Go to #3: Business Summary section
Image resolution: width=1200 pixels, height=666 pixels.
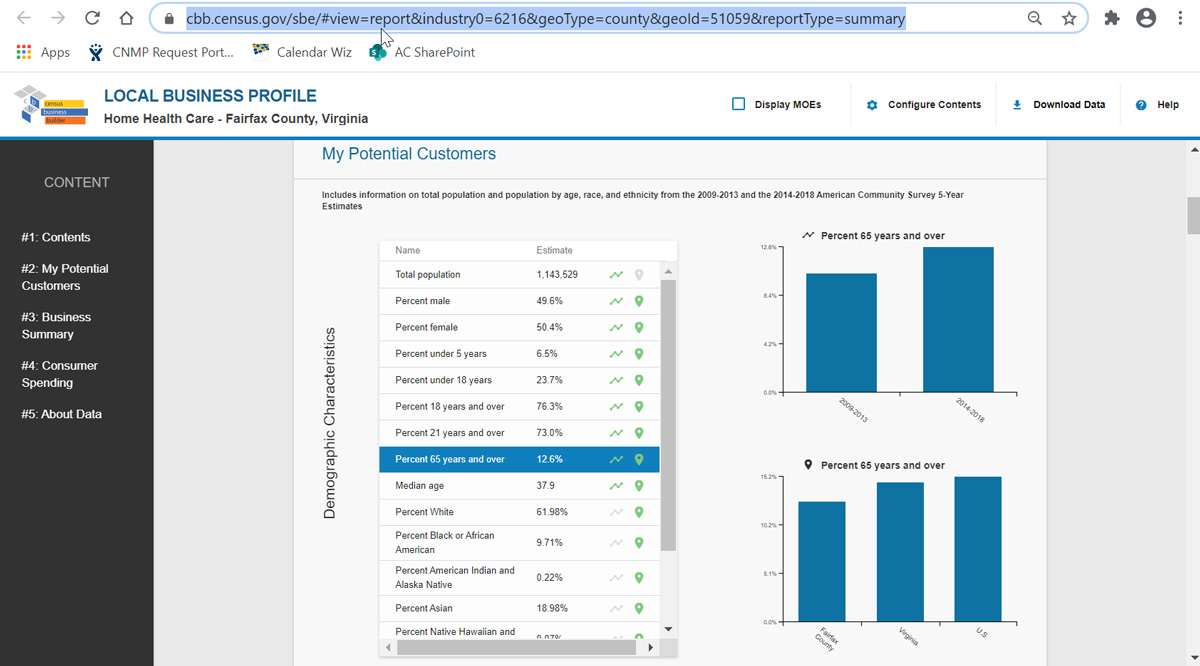[x=56, y=326]
